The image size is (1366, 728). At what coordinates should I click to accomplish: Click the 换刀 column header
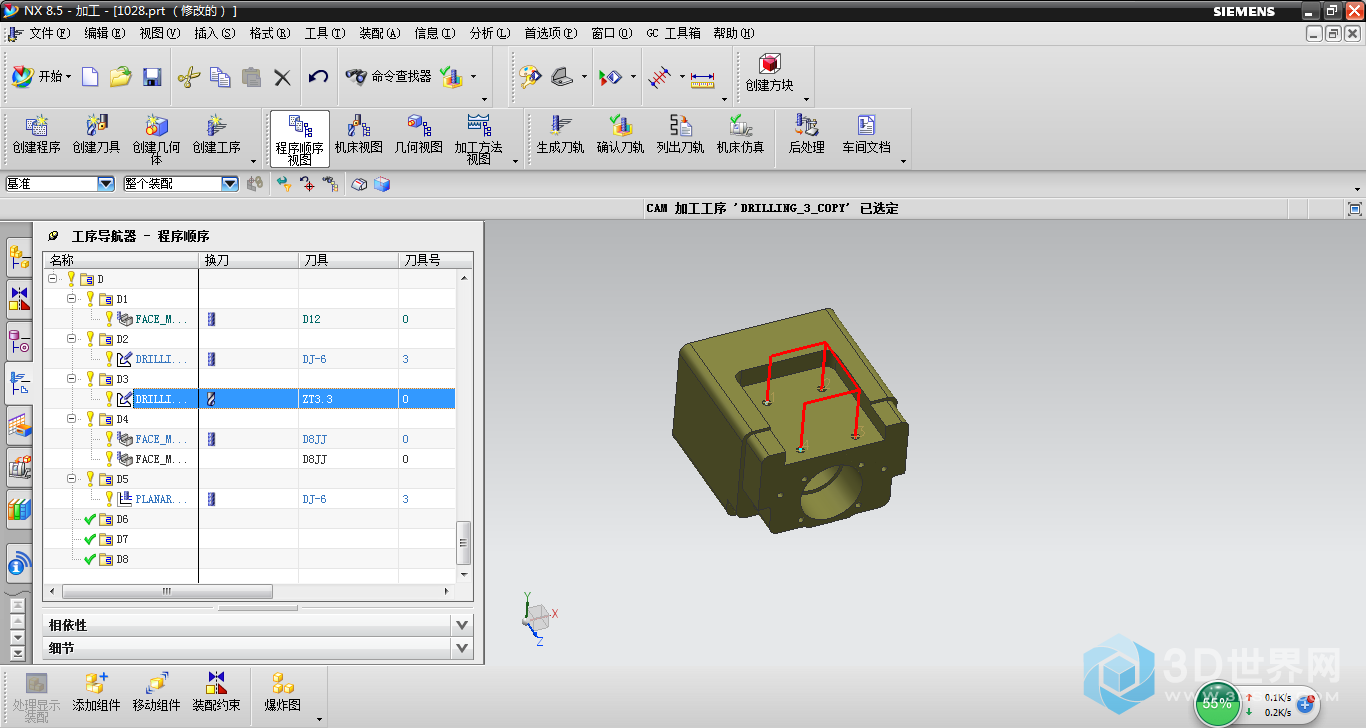click(249, 260)
